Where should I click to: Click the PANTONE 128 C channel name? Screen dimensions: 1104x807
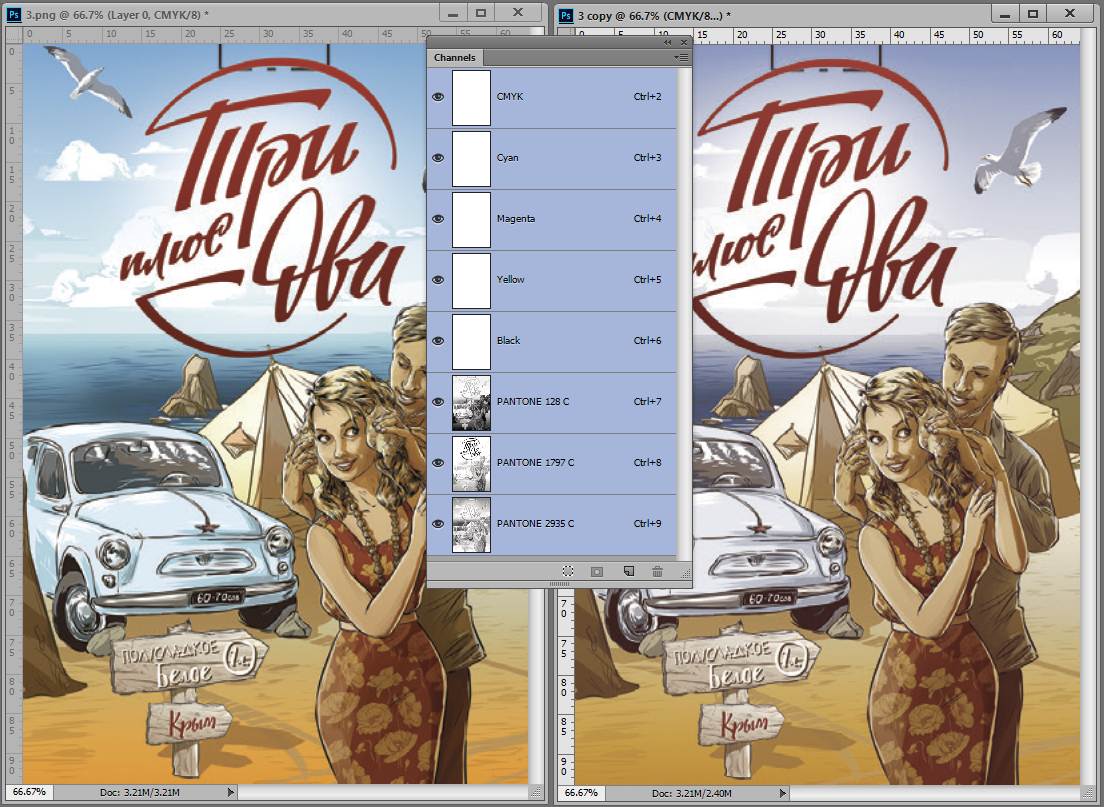tap(533, 401)
